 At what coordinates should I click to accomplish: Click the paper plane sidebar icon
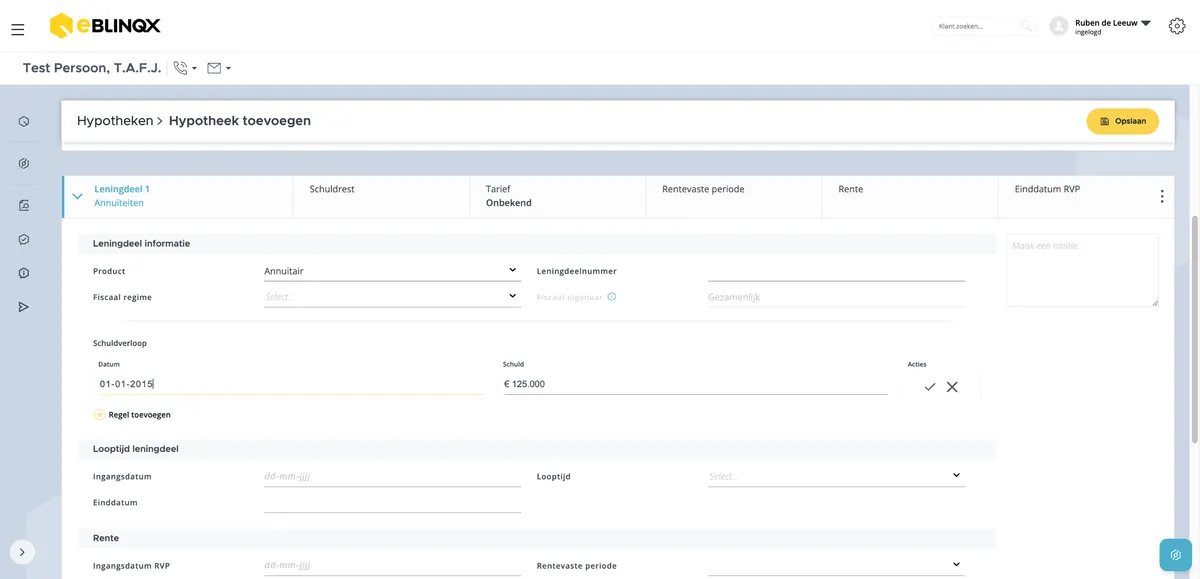[24, 307]
